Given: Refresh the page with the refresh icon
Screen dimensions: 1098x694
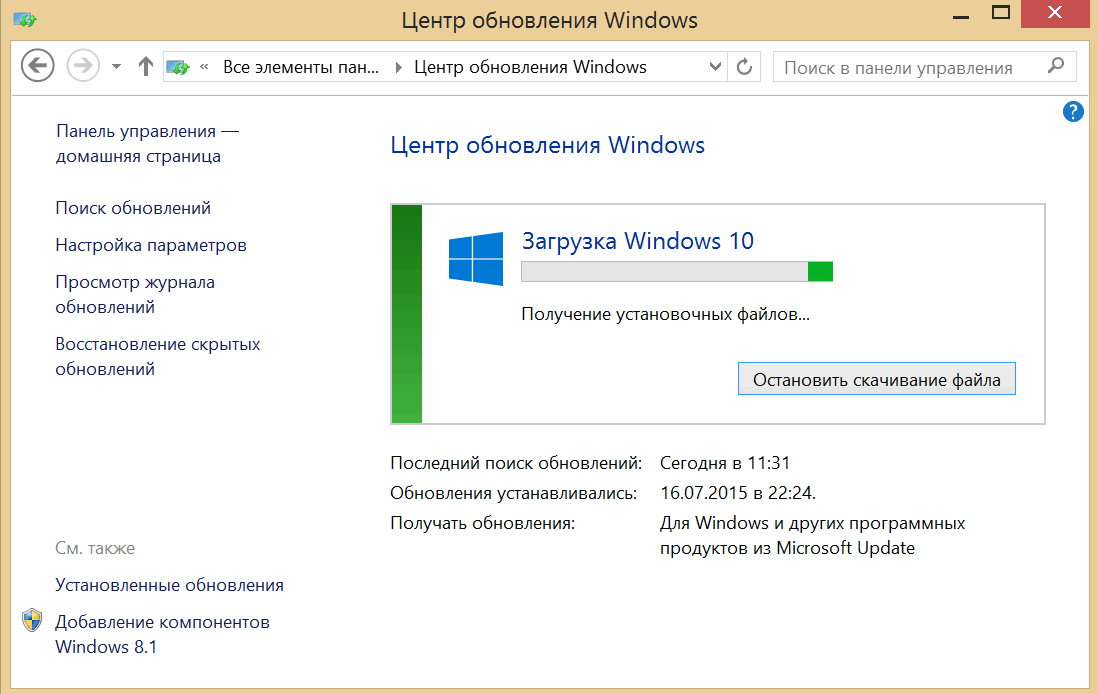Looking at the screenshot, I should (x=744, y=67).
